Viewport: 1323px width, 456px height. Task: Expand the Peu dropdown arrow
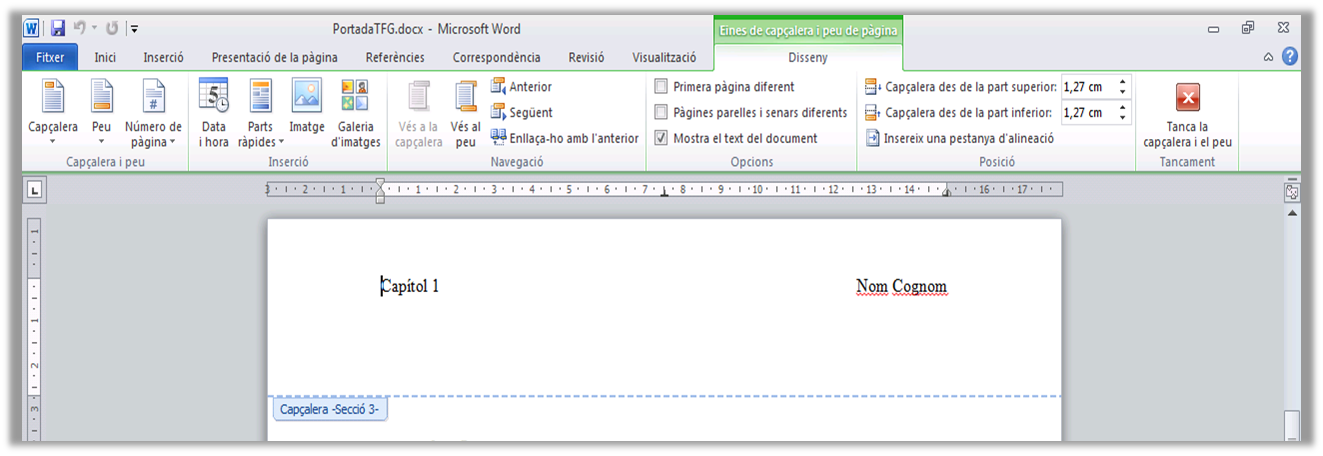101,142
